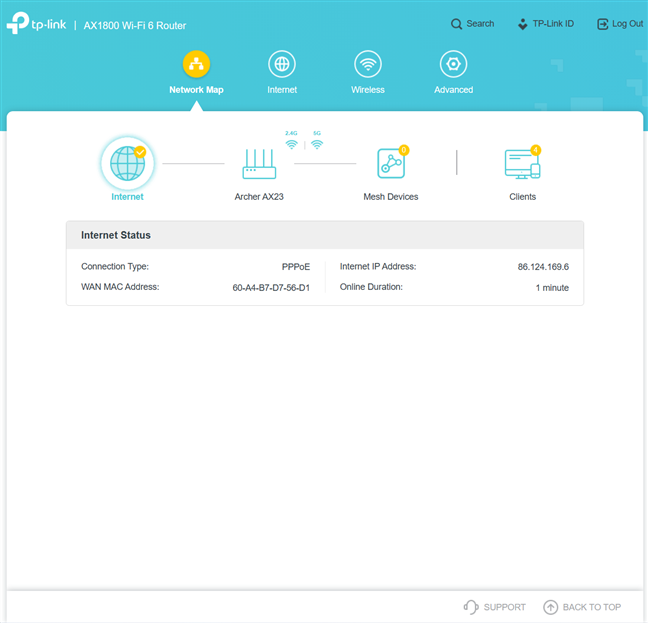This screenshot has height=623, width=648.
Task: Open the Wireless settings icon
Action: click(x=368, y=64)
